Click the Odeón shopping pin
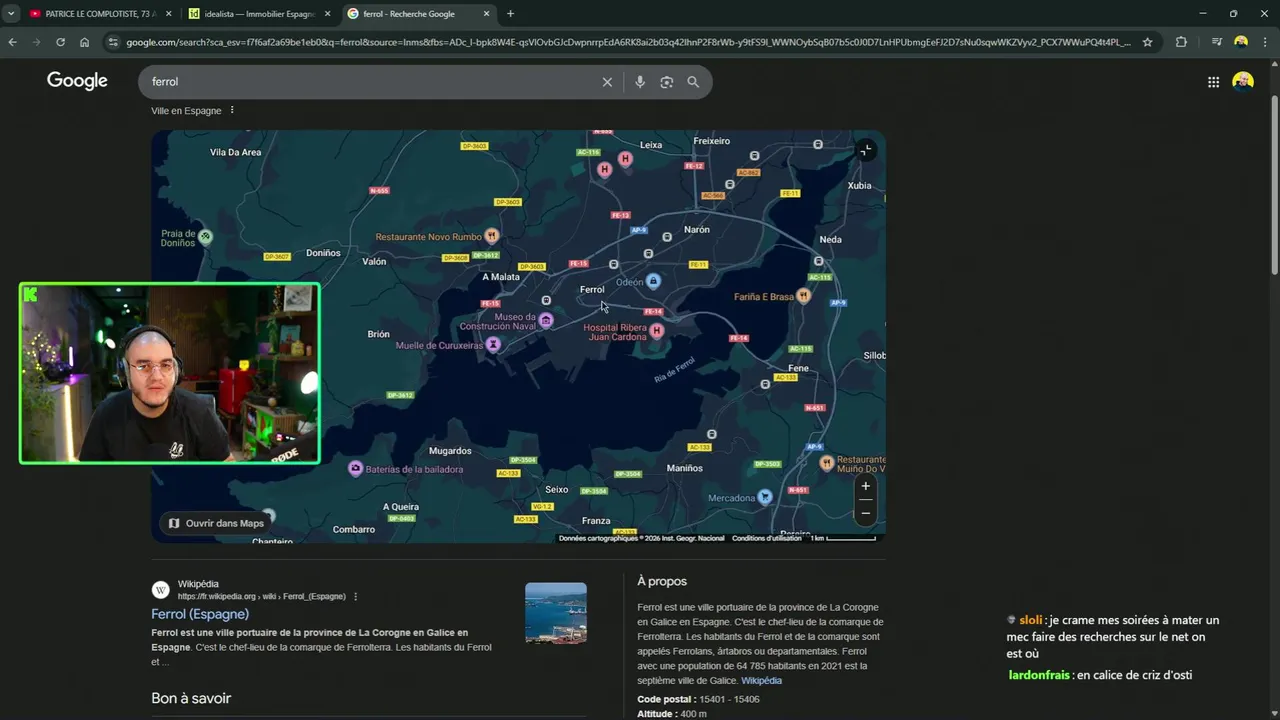This screenshot has width=1280, height=720. click(653, 282)
